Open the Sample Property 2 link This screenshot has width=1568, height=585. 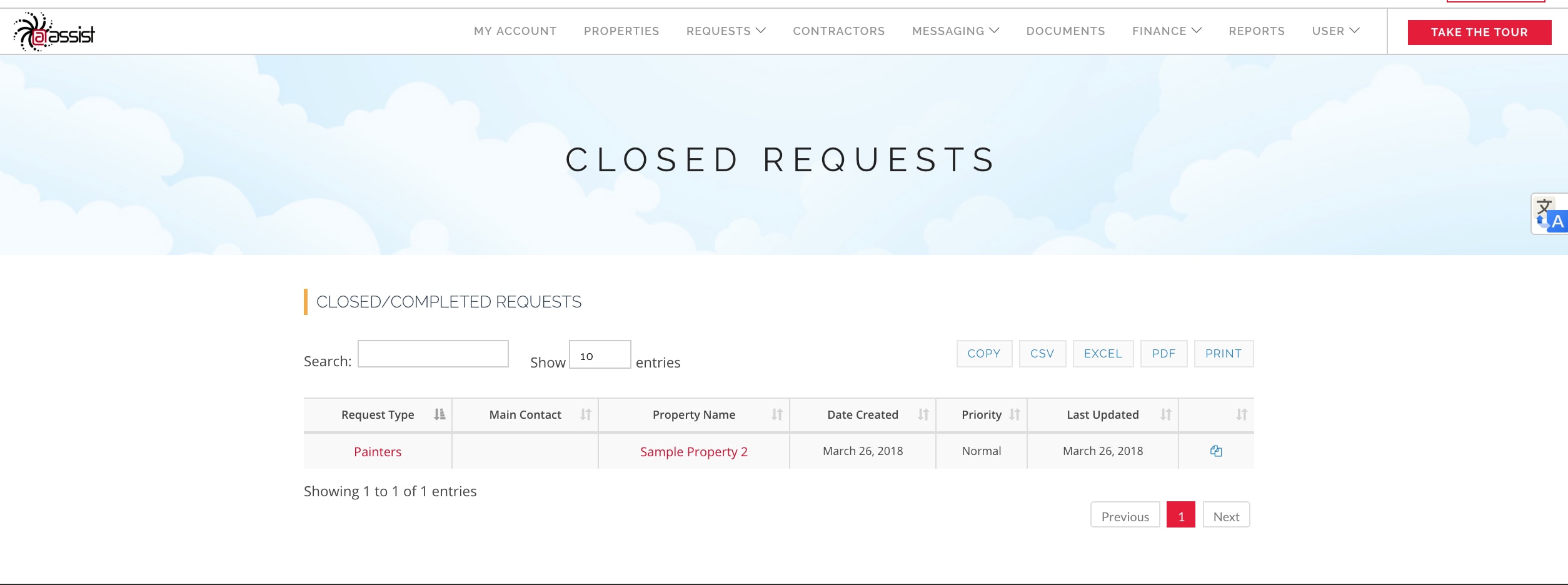point(693,451)
